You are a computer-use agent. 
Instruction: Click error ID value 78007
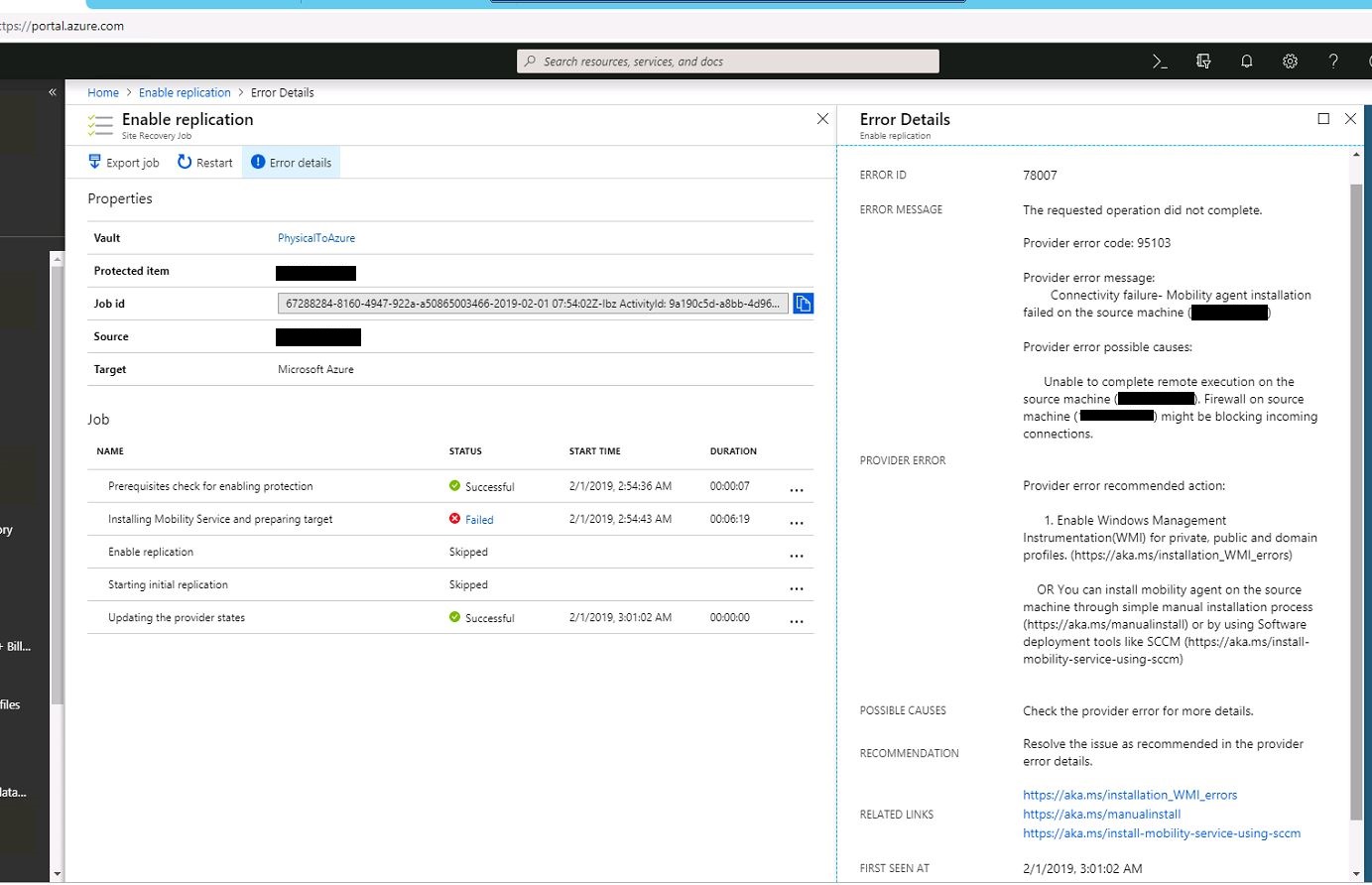pos(1040,176)
